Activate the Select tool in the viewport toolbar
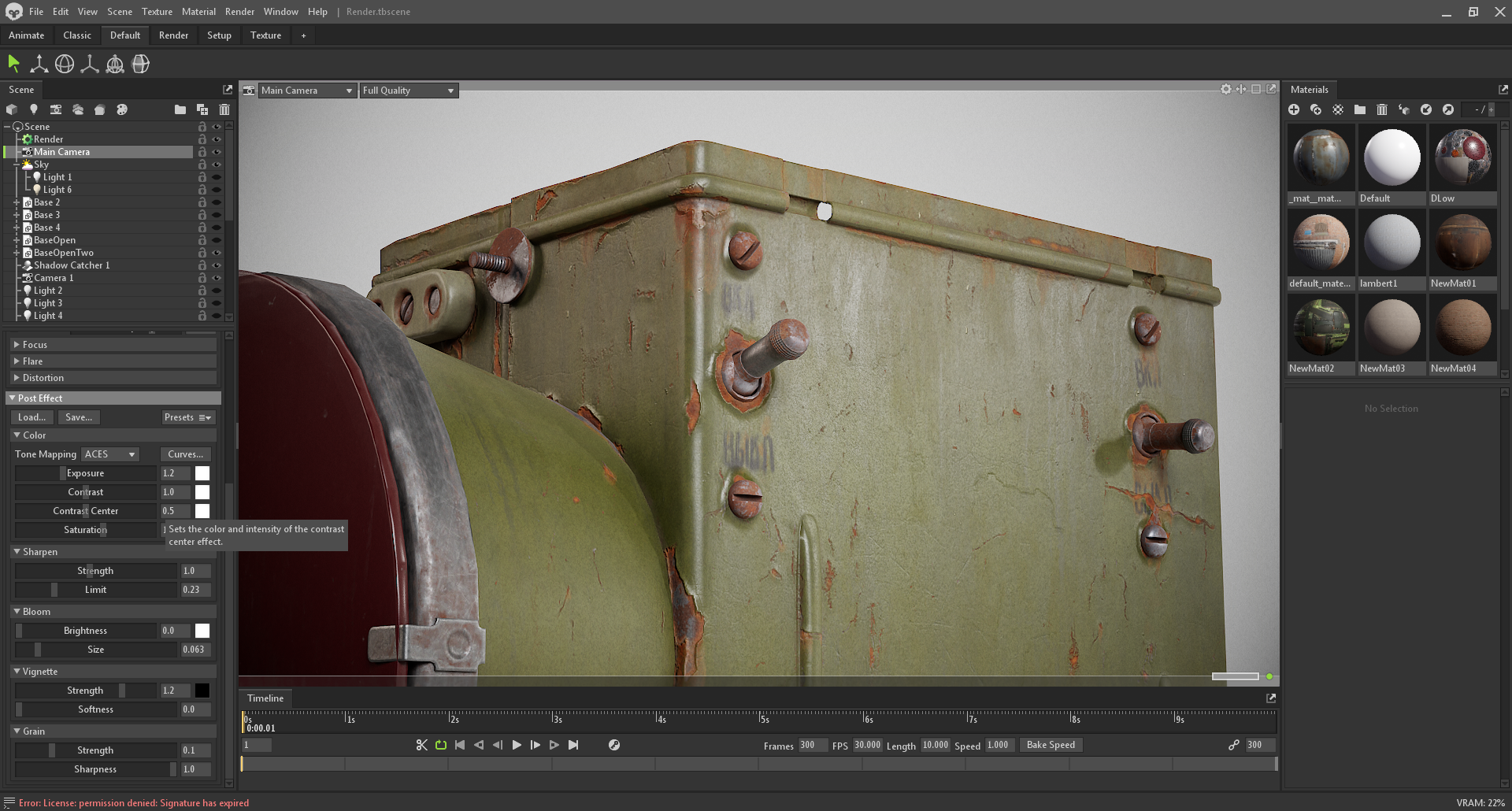 [13, 63]
